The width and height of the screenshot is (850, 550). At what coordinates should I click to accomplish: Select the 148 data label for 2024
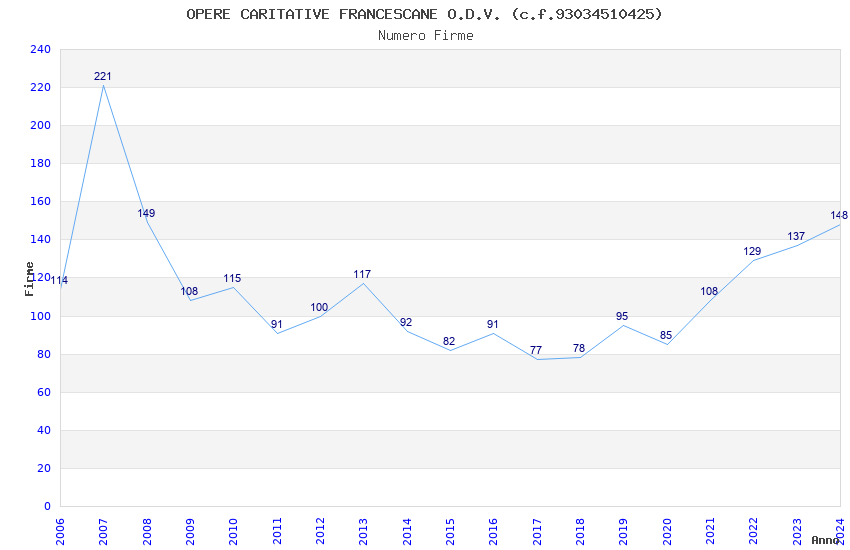pos(839,216)
